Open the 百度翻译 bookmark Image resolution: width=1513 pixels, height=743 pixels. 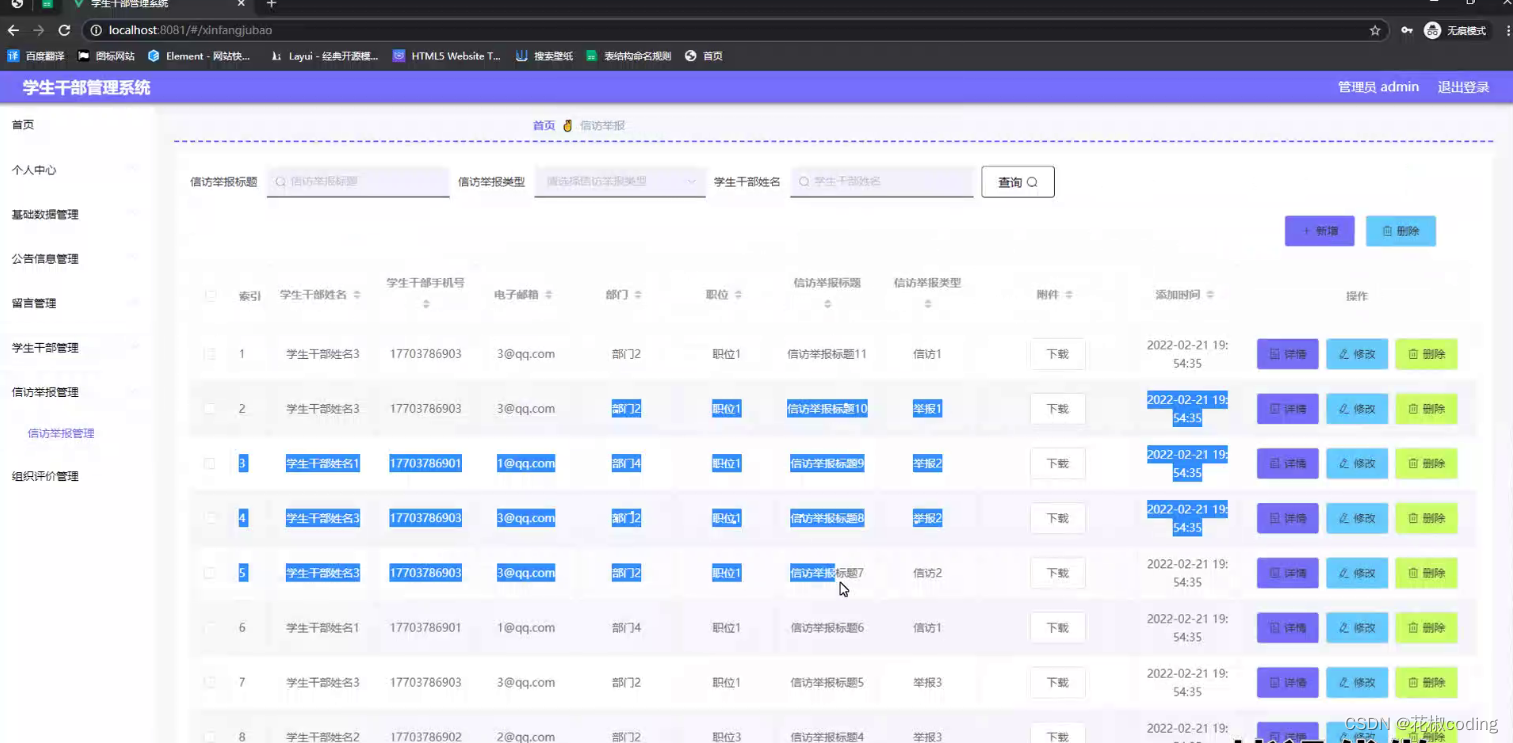click(x=36, y=56)
